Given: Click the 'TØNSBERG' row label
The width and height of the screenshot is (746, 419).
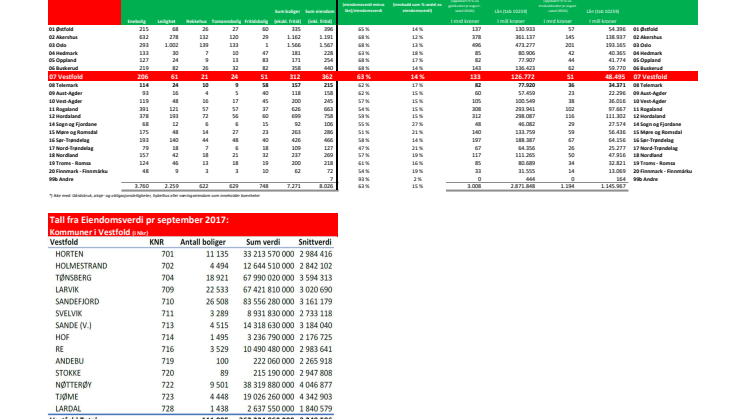Looking at the screenshot, I should click(73, 278).
